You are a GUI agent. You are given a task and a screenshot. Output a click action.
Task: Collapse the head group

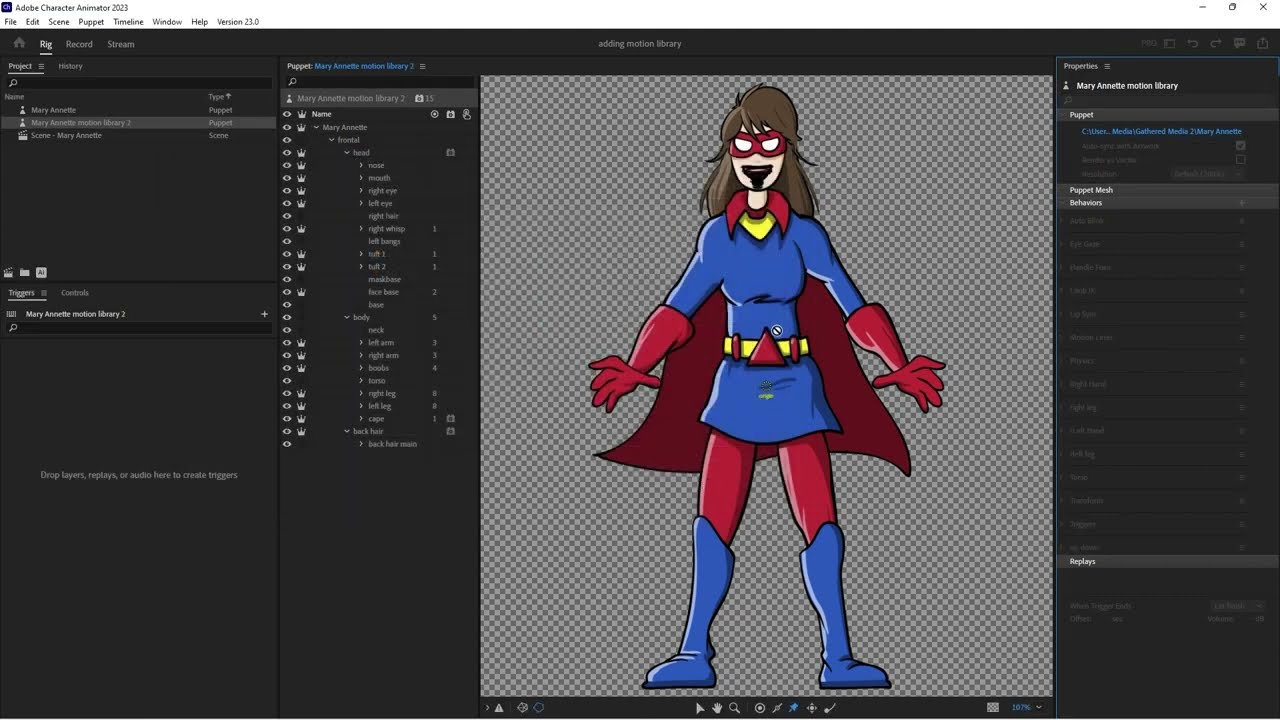tap(347, 153)
